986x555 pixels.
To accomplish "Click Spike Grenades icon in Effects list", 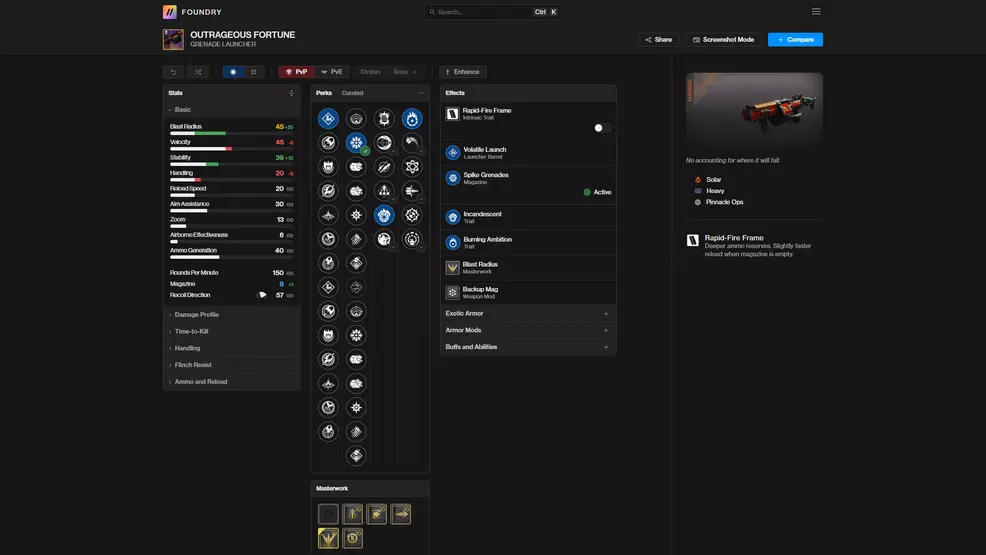I will coord(453,178).
